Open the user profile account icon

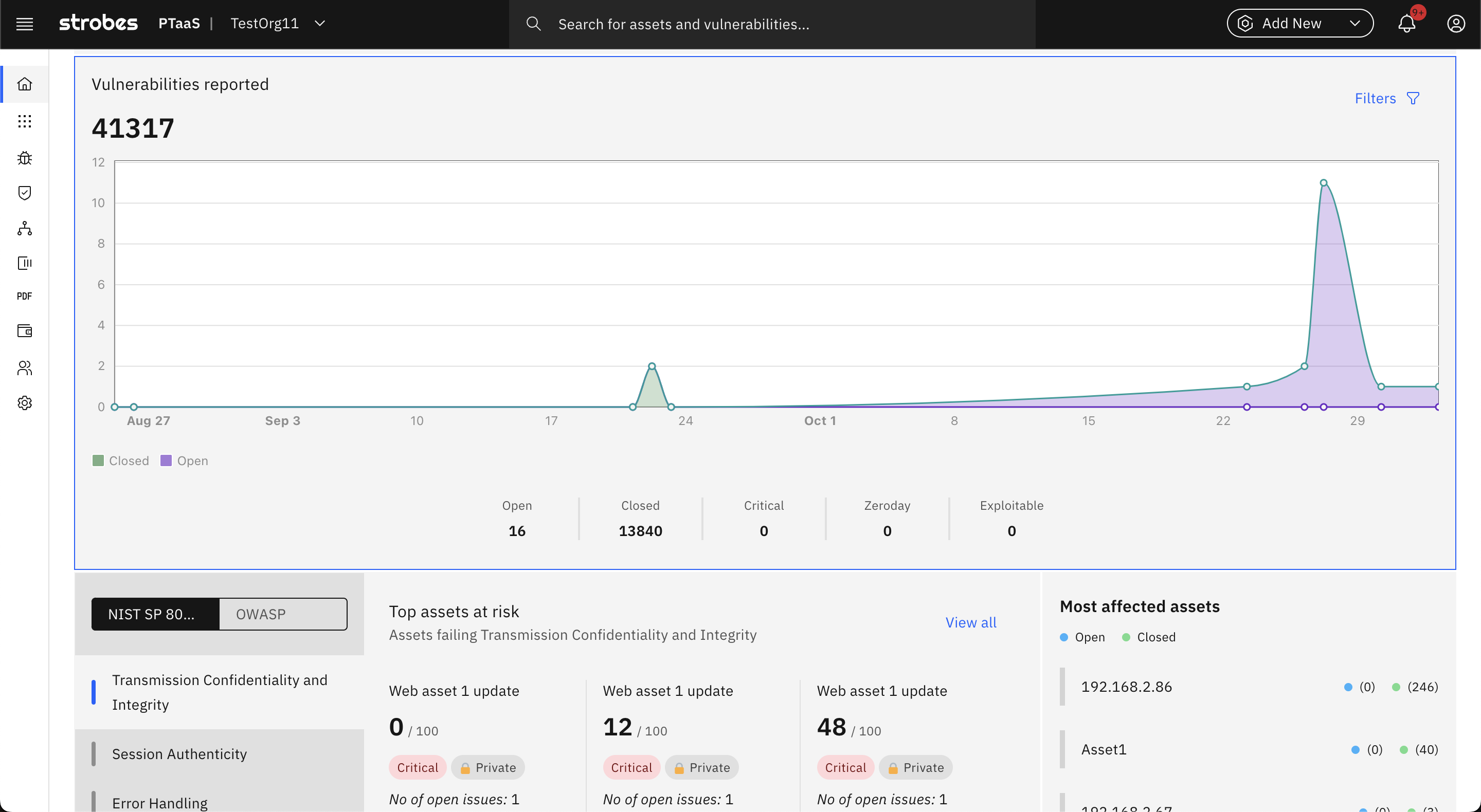(1456, 24)
